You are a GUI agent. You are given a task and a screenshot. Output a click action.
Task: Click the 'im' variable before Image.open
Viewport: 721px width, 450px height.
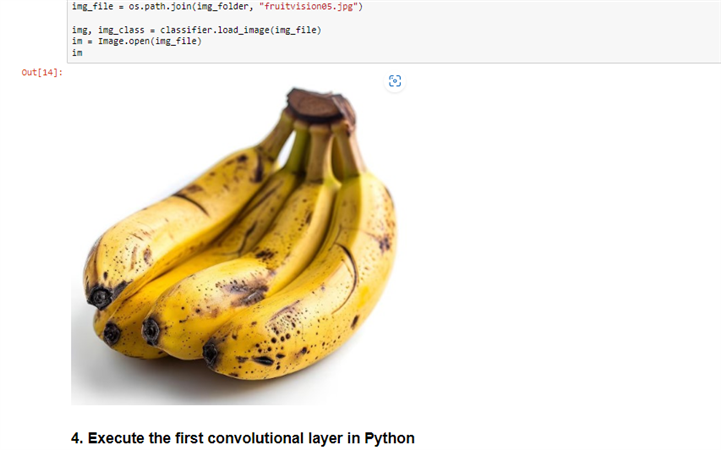[x=77, y=41]
